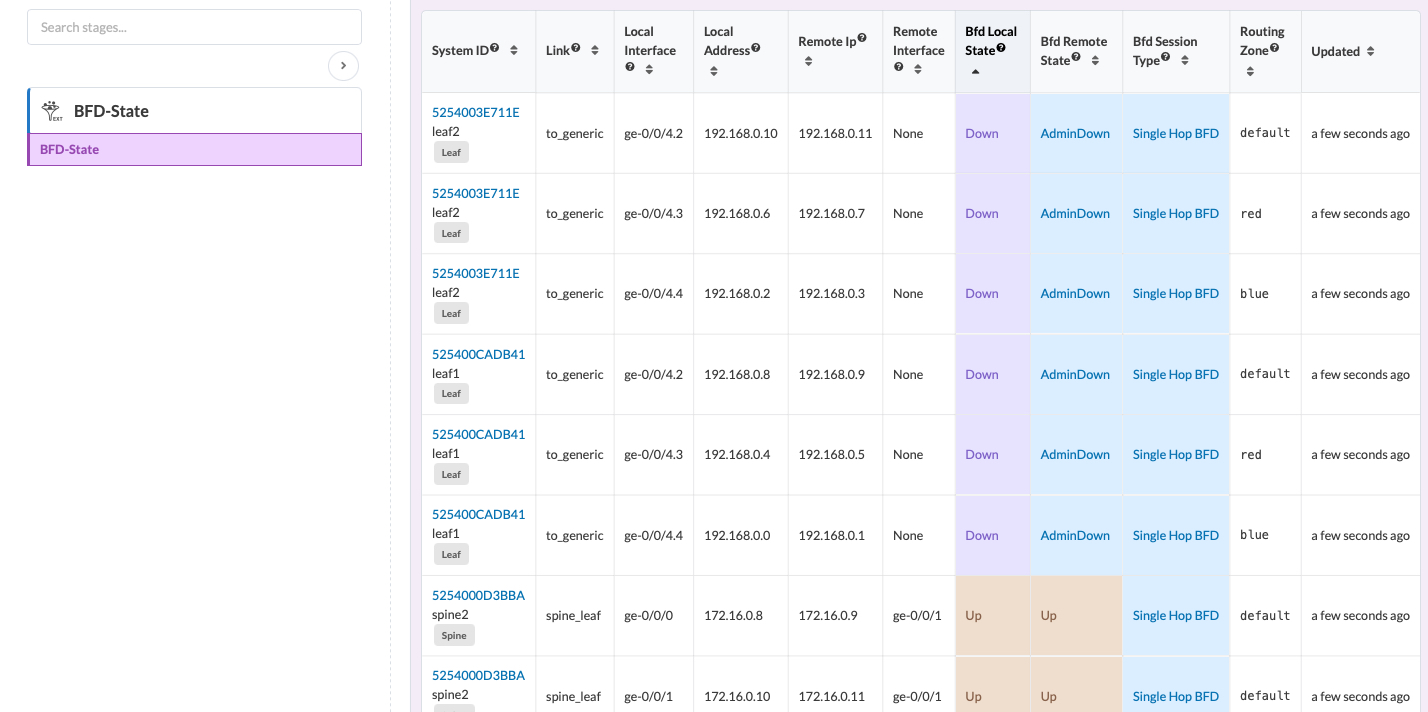
Task: Sort table by Updated column arrows
Action: click(x=1370, y=51)
